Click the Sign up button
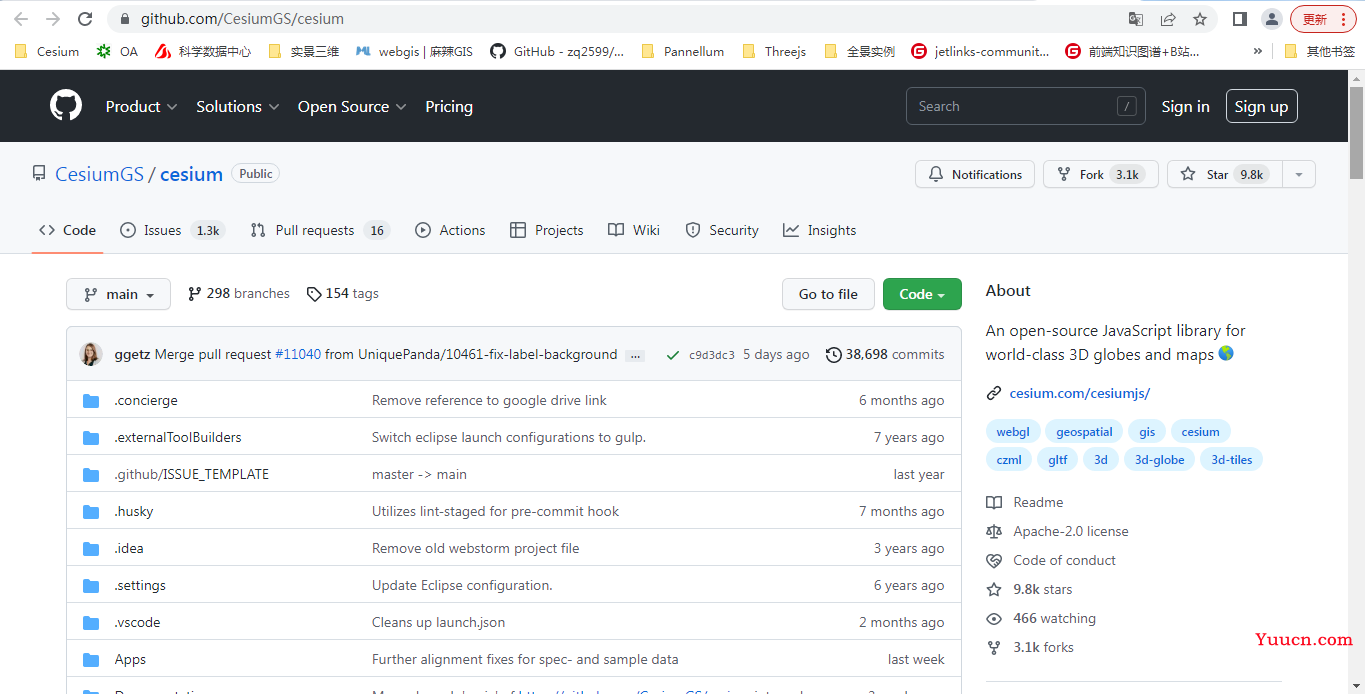The image size is (1365, 694). coord(1261,106)
